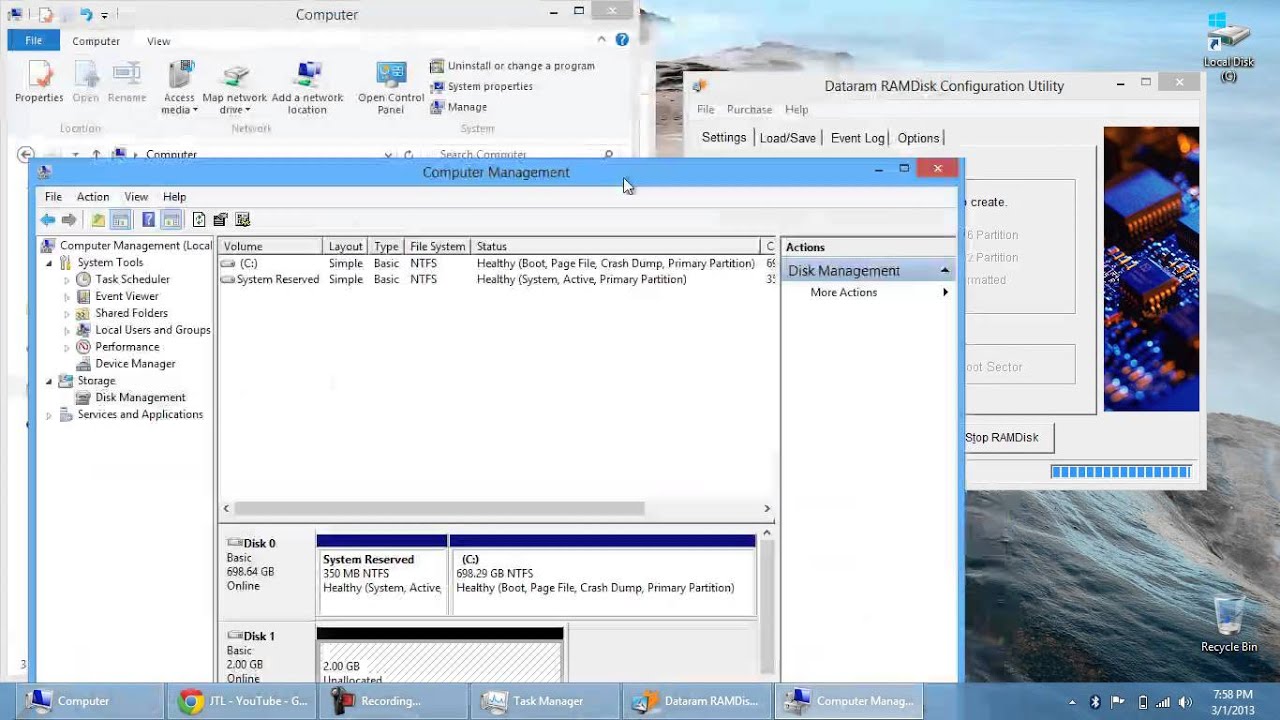Click the blue help icon in Computer window

coord(622,40)
